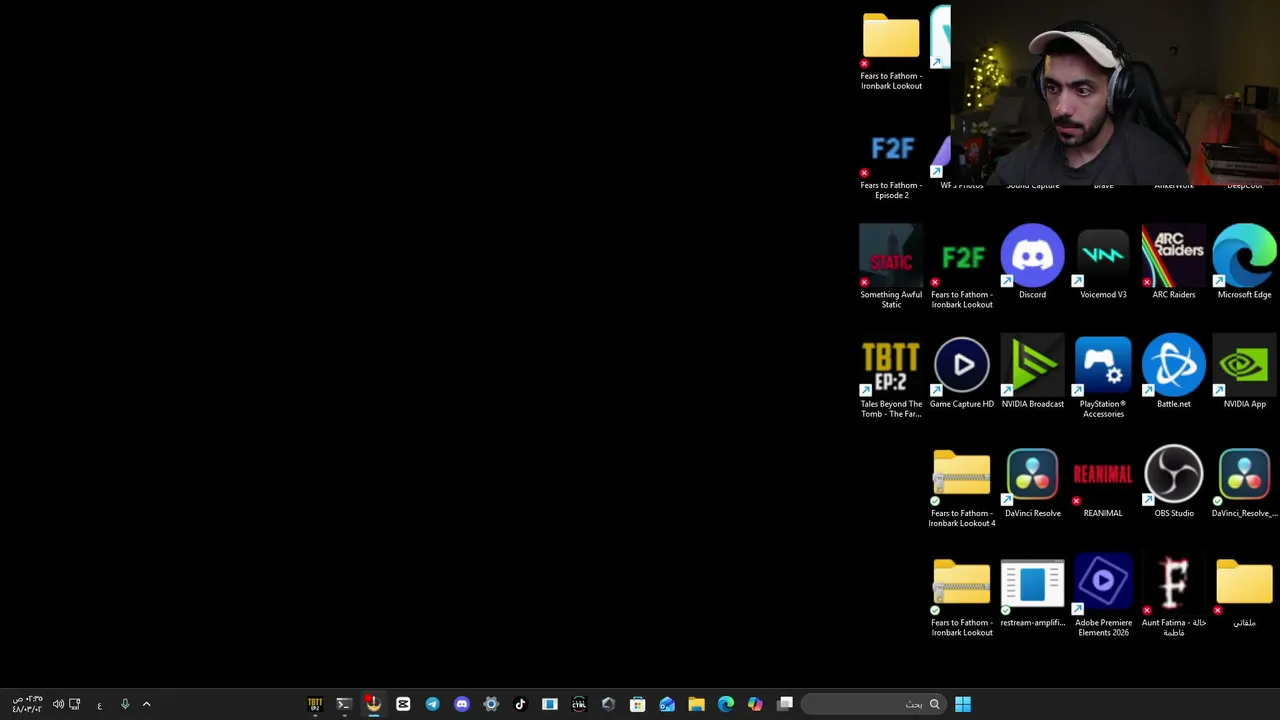The height and width of the screenshot is (720, 1280).
Task: Open Task View from the taskbar
Action: [785, 704]
